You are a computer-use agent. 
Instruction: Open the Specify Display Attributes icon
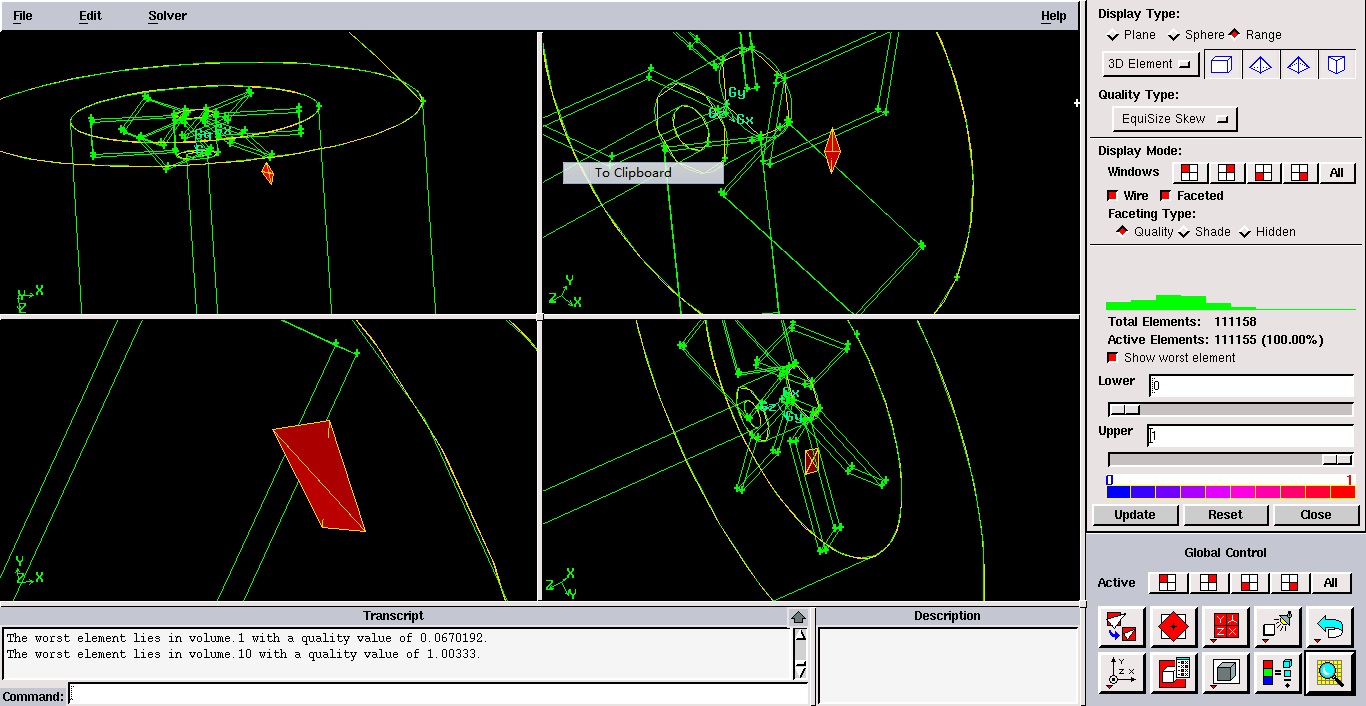[x=1174, y=672]
